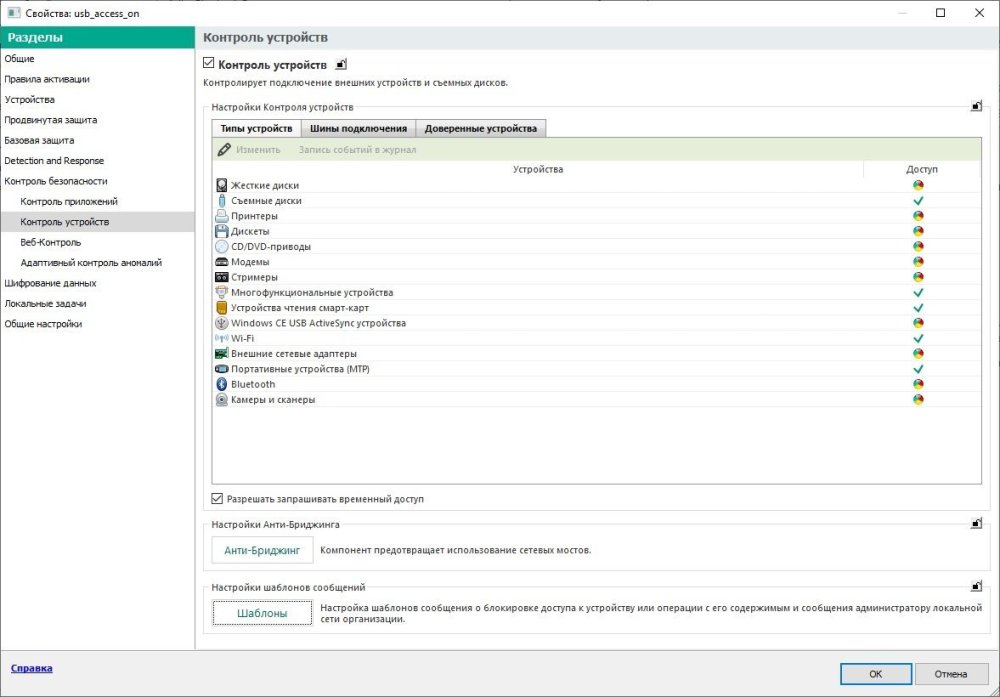Toggle lock for Настройки Анти-Бриджинга
The width and height of the screenshot is (1000, 697).
click(976, 523)
